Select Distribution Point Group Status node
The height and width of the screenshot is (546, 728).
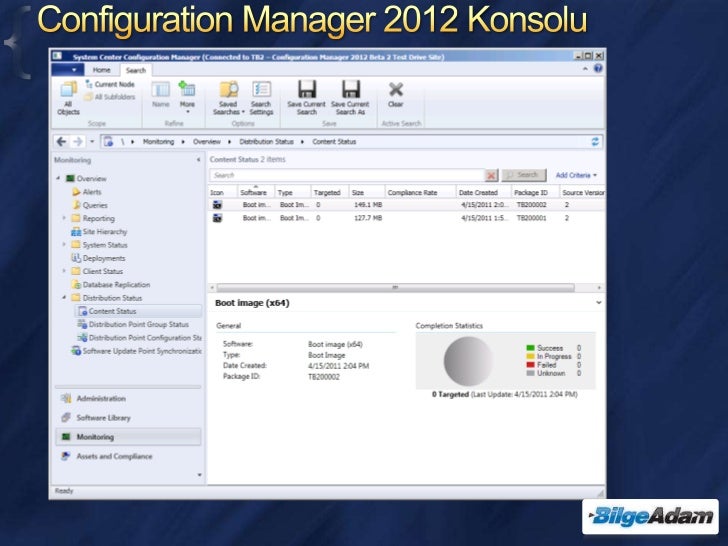tap(133, 325)
